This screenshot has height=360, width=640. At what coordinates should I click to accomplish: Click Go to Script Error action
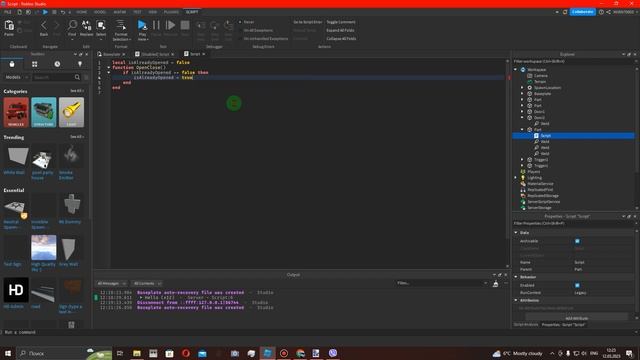pyautogui.click(x=308, y=22)
